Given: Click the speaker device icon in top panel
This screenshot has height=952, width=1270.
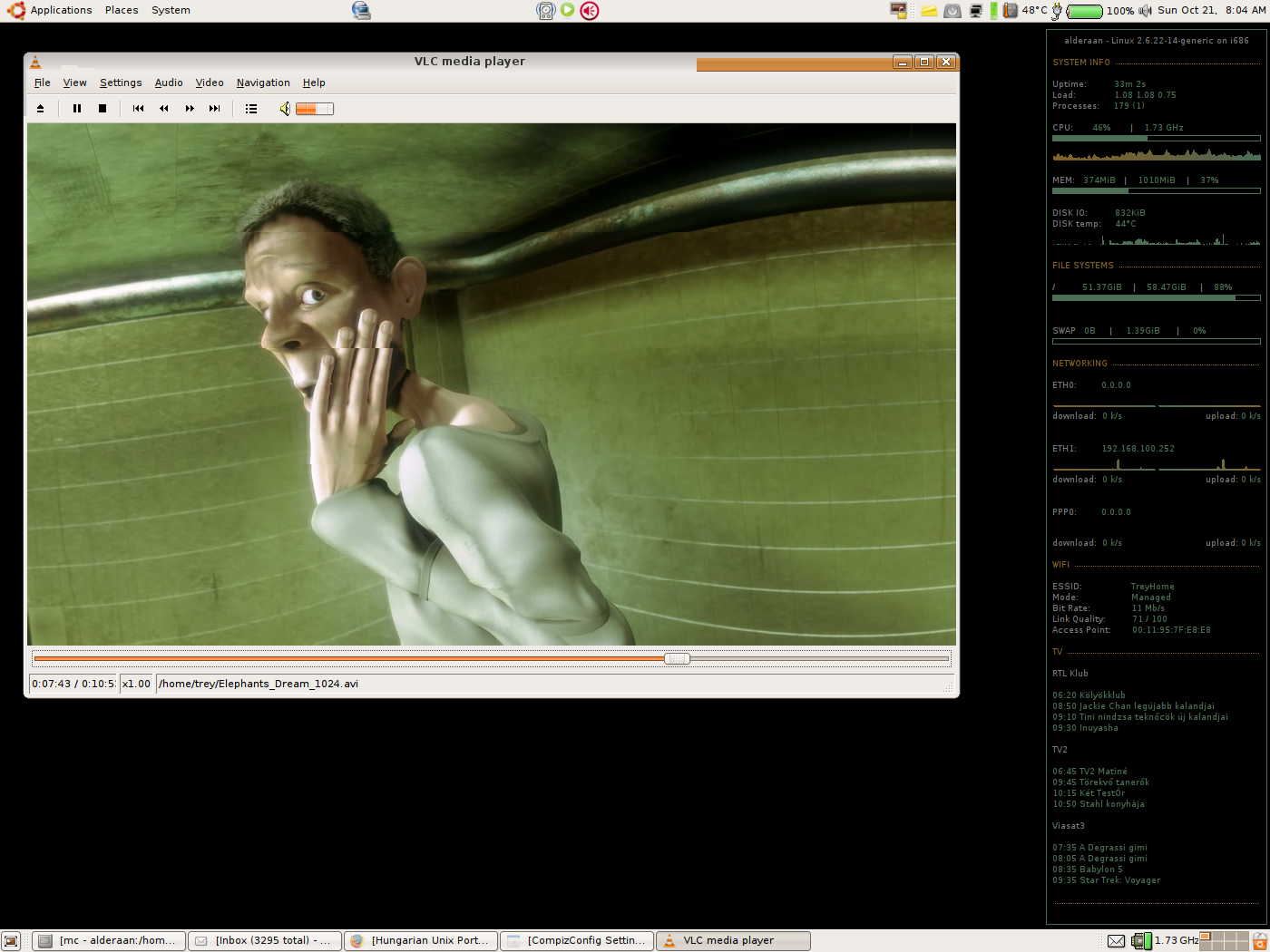Looking at the screenshot, I should [545, 11].
